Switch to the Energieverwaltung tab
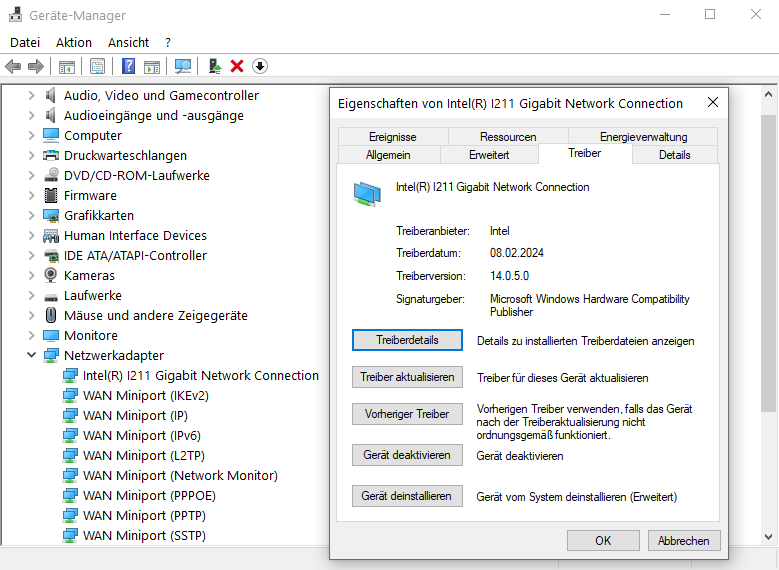779x570 pixels. [643, 137]
